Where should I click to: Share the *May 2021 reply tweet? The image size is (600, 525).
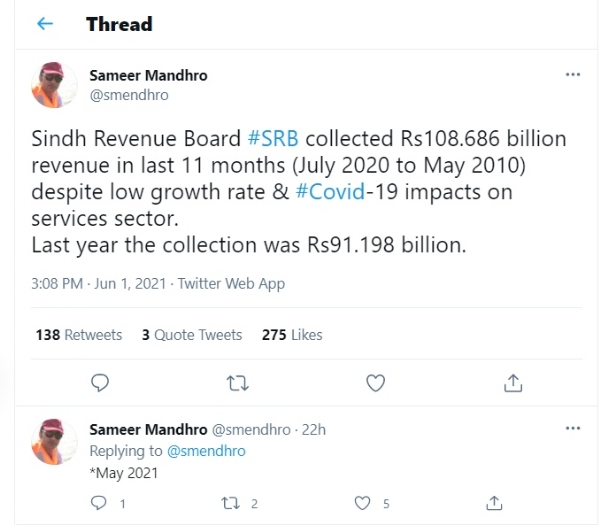(493, 503)
